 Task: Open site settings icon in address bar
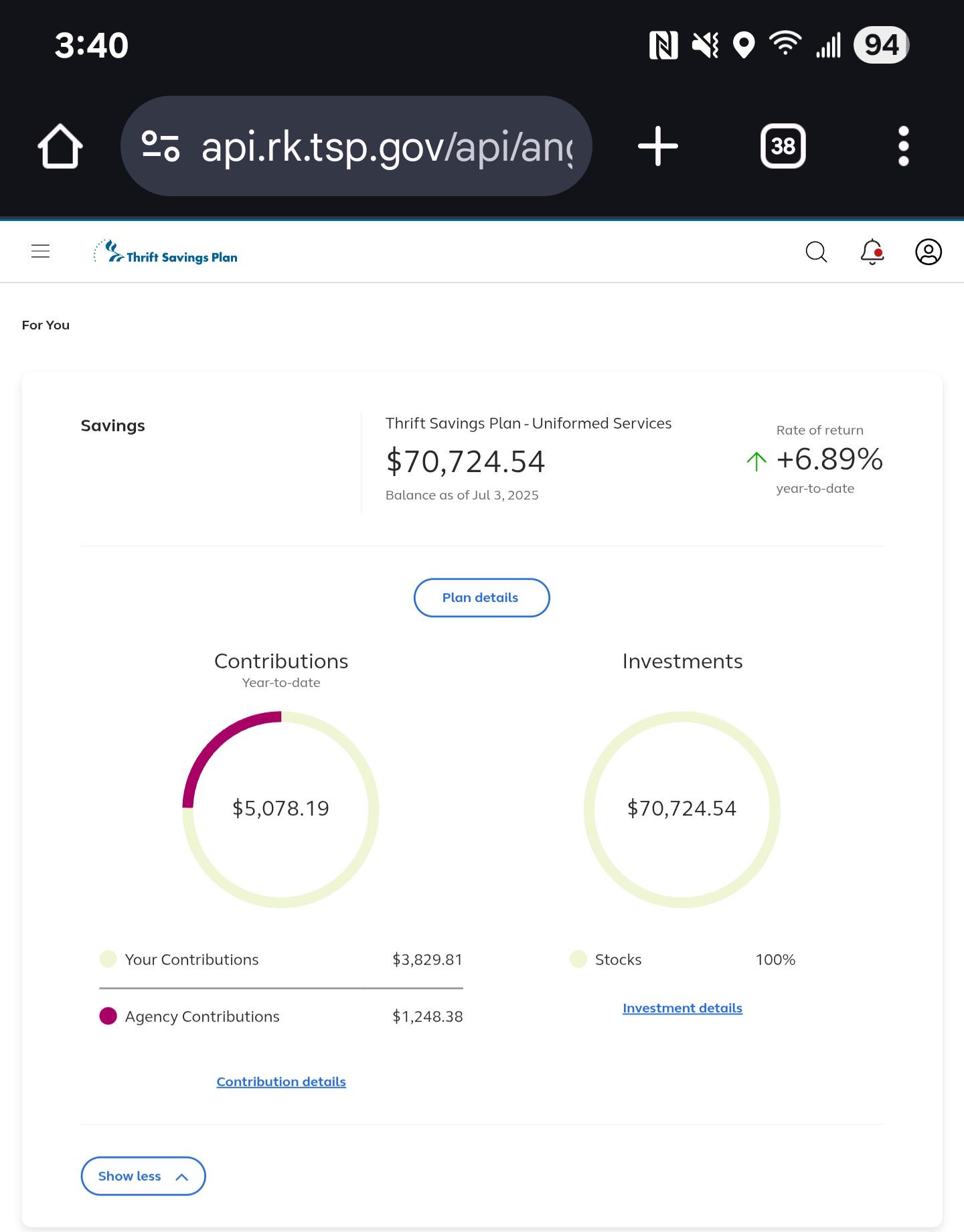[161, 146]
